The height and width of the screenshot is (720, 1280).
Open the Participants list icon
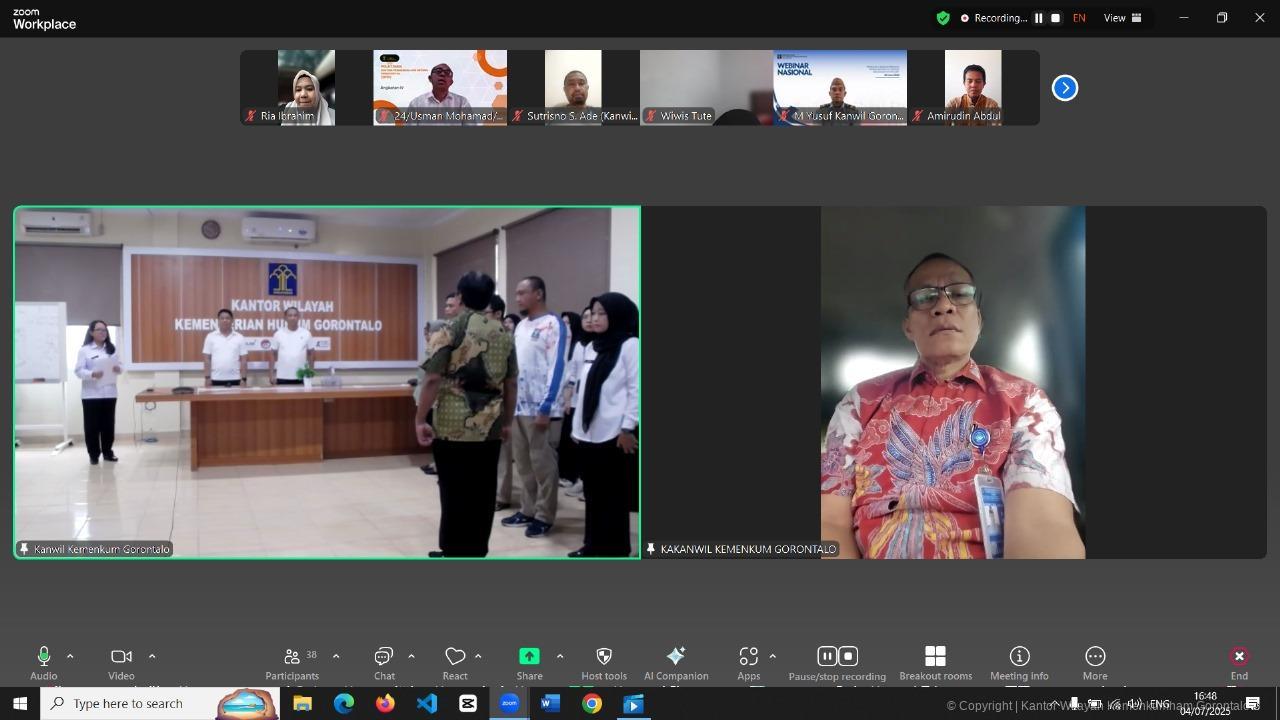tap(292, 657)
